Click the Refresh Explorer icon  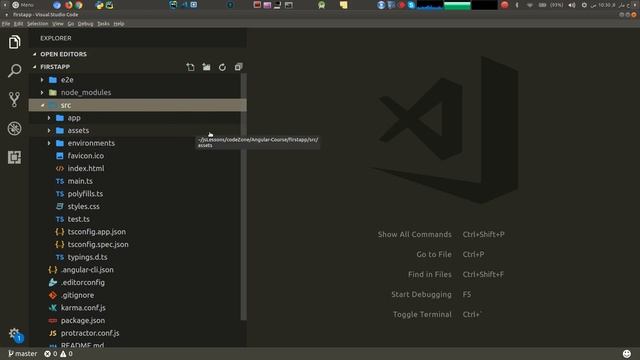pyautogui.click(x=222, y=67)
